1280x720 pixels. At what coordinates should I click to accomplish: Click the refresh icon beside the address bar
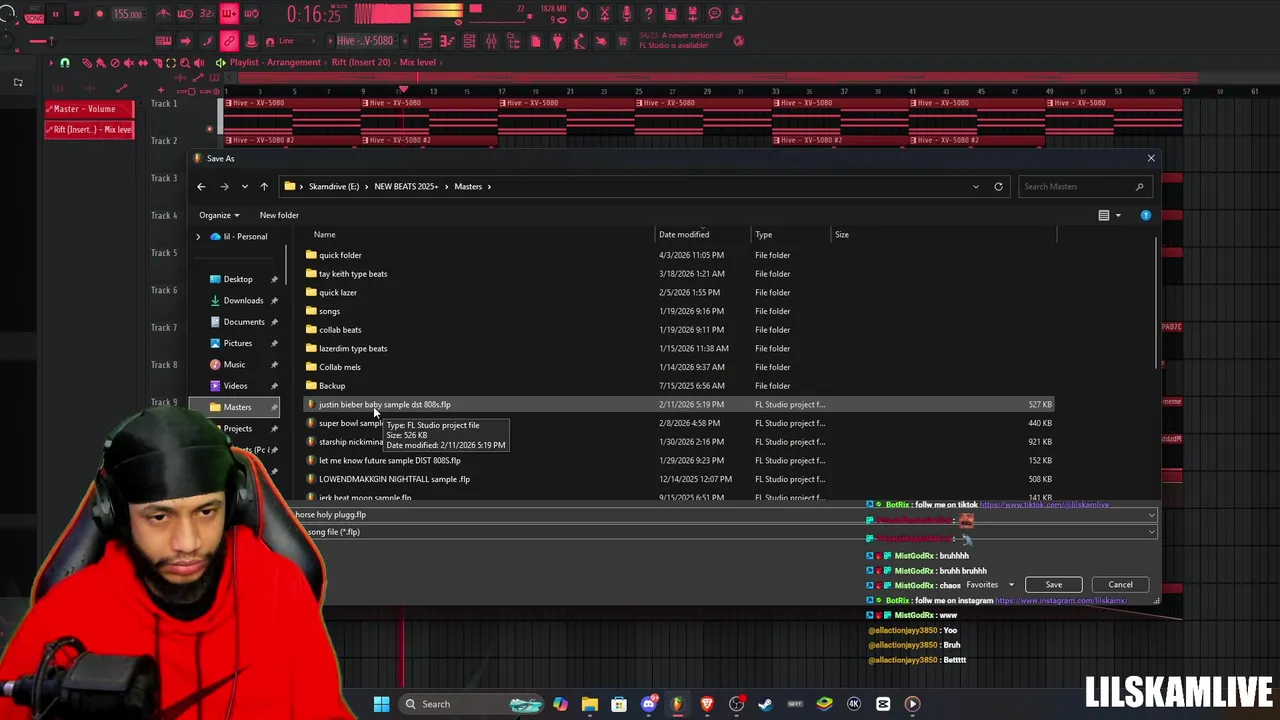tap(998, 186)
